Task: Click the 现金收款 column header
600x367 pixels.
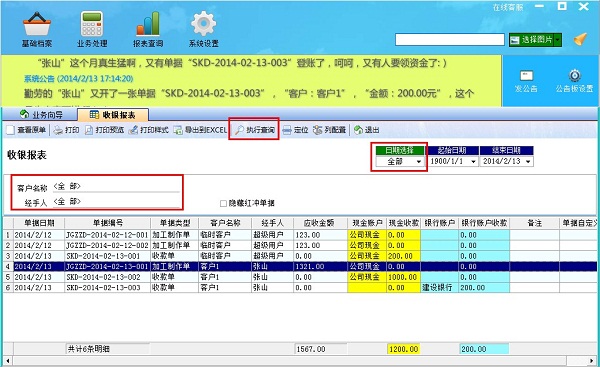Action: tap(404, 223)
